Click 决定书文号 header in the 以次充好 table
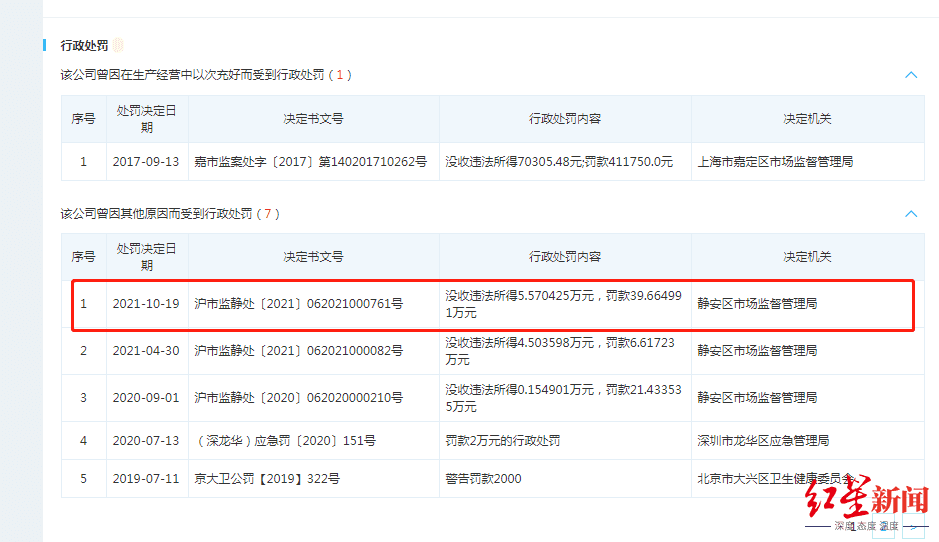 click(x=313, y=119)
